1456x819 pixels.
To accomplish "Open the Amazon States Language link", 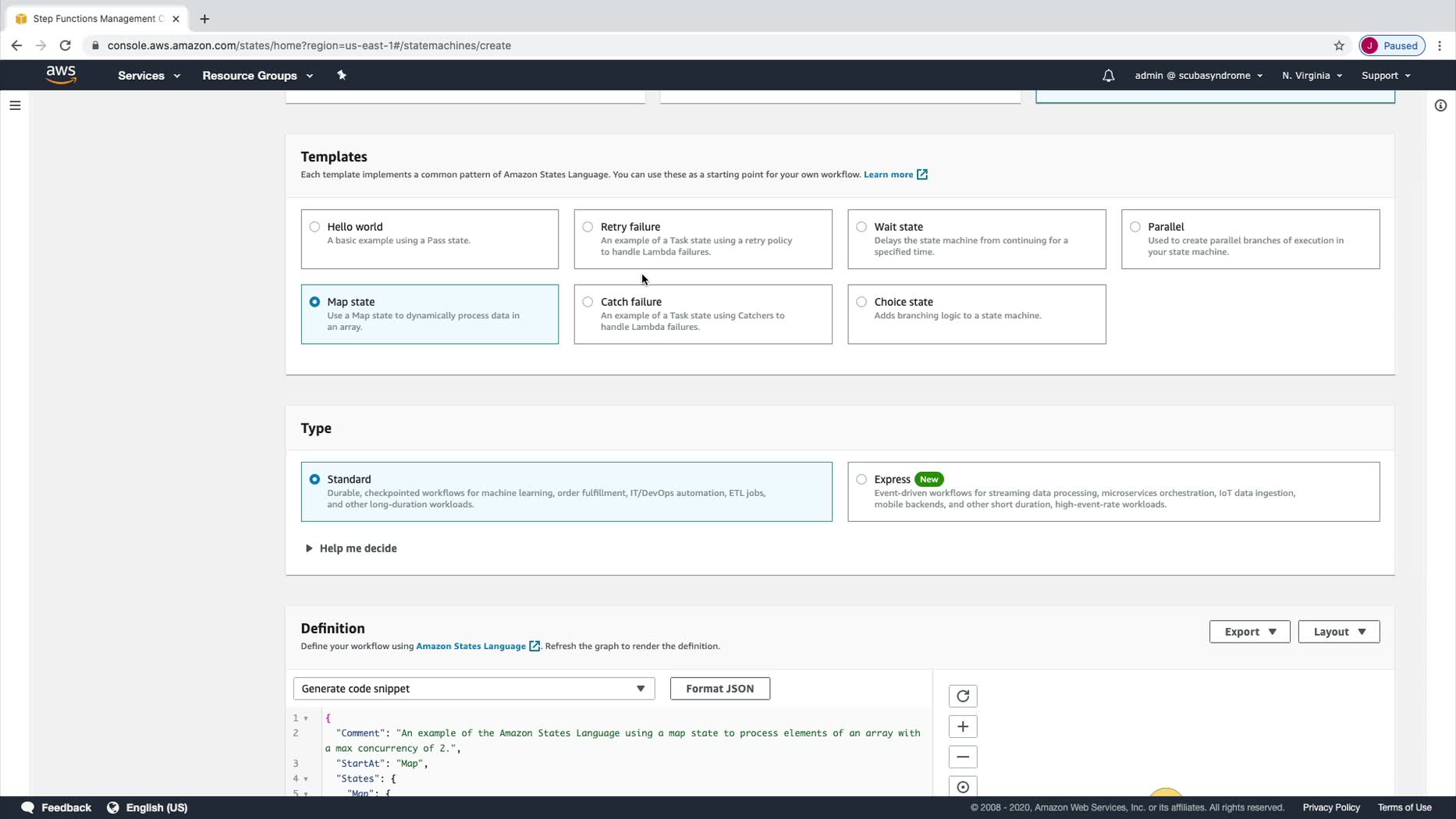I will (471, 646).
